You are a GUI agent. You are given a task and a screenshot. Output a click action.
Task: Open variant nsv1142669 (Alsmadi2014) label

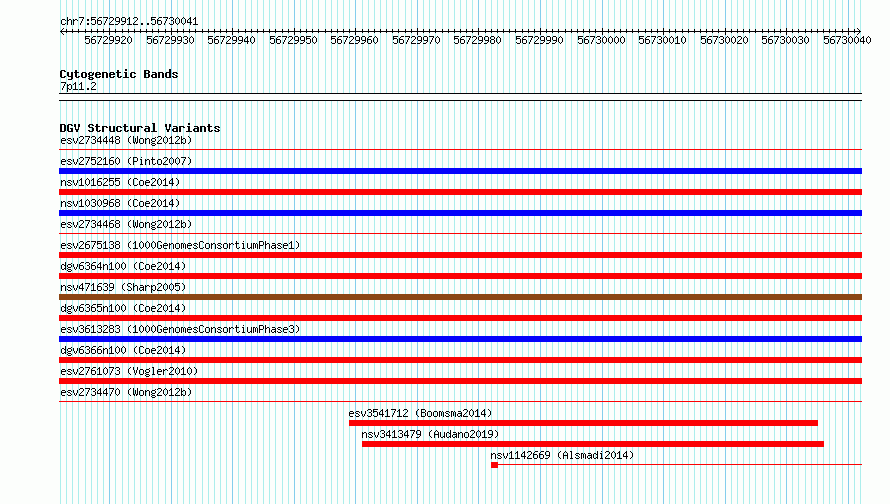562,455
